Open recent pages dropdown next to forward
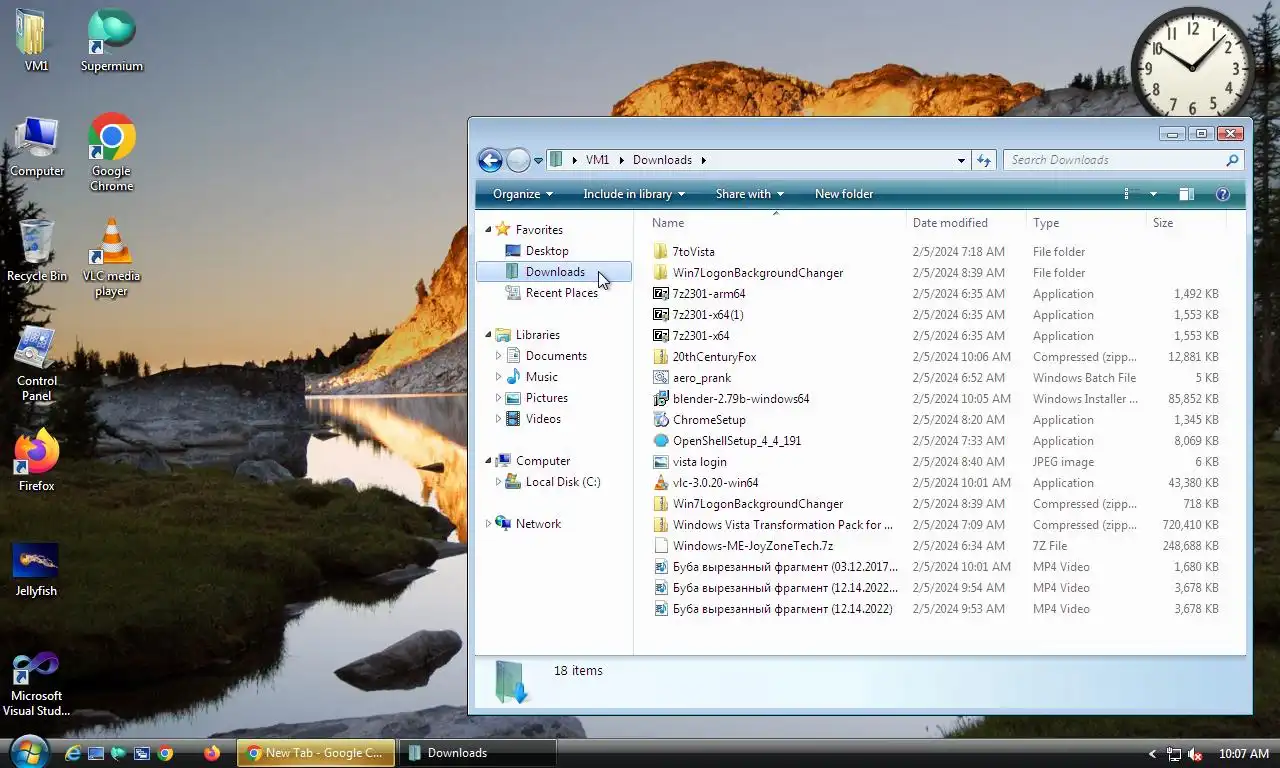This screenshot has height=768, width=1280. [x=538, y=161]
